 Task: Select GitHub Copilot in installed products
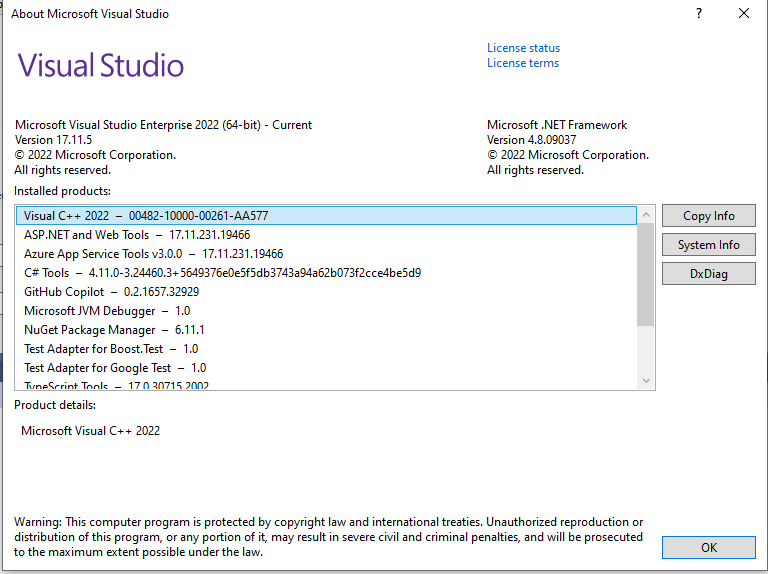click(326, 292)
